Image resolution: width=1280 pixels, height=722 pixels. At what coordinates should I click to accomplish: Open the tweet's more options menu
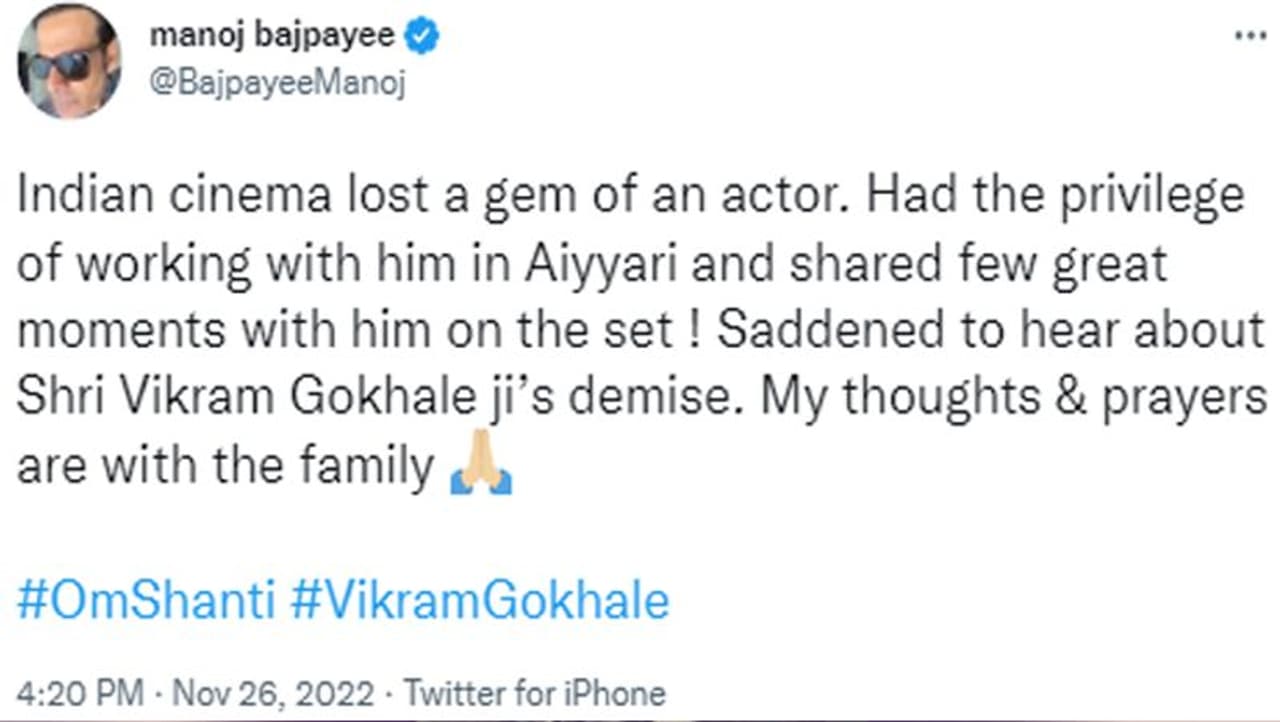[x=1250, y=36]
